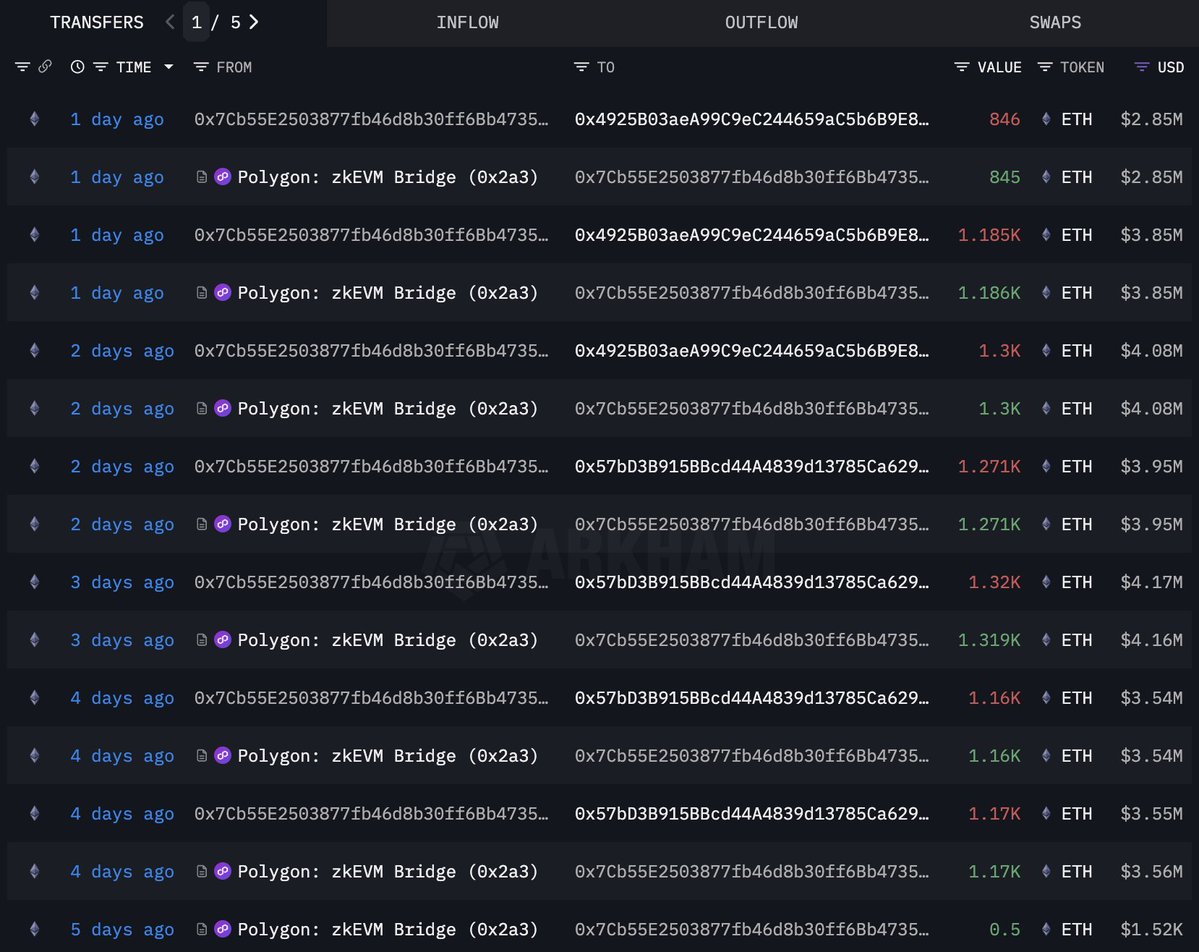Select the TRANSFERS tab
Viewport: 1199px width, 952px height.
click(96, 23)
